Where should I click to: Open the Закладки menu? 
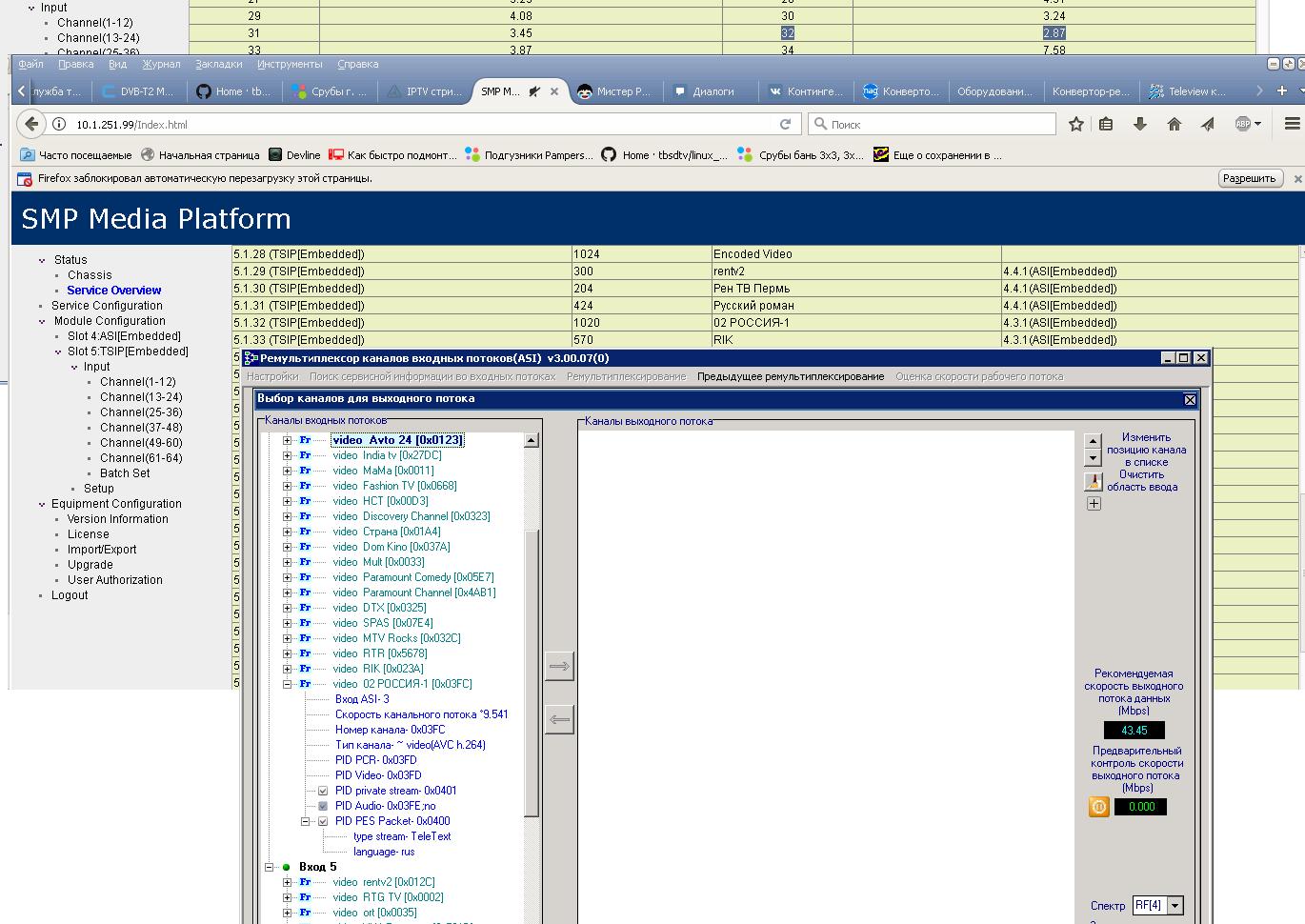coord(218,64)
